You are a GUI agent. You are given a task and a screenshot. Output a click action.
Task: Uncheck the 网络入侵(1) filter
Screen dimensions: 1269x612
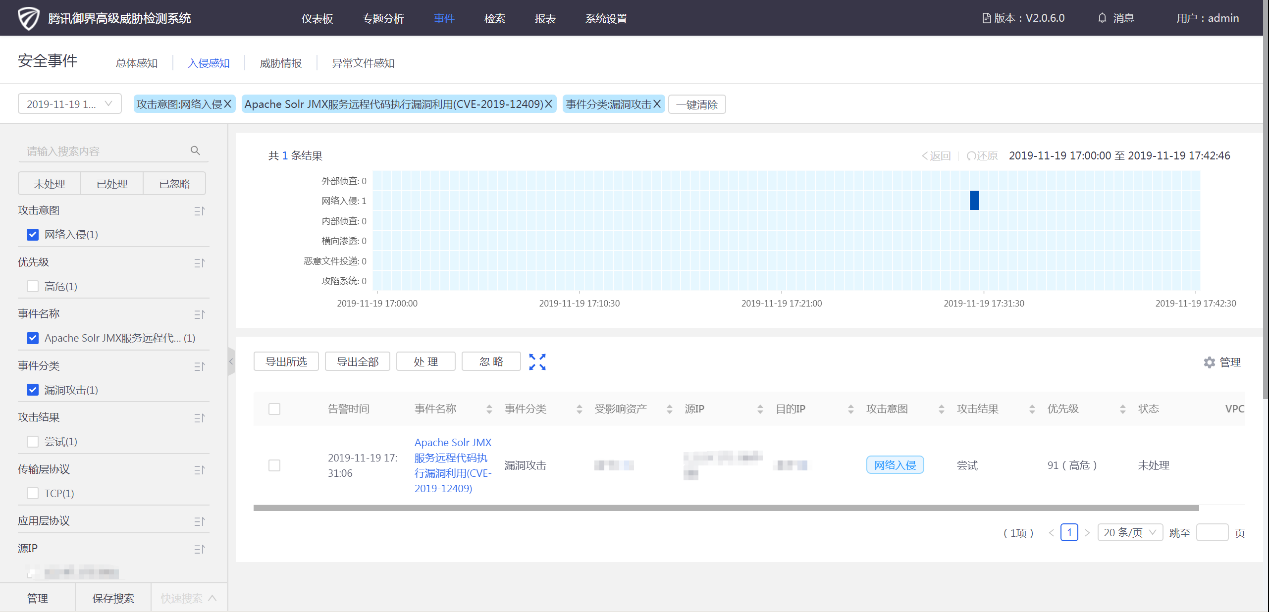[33, 234]
